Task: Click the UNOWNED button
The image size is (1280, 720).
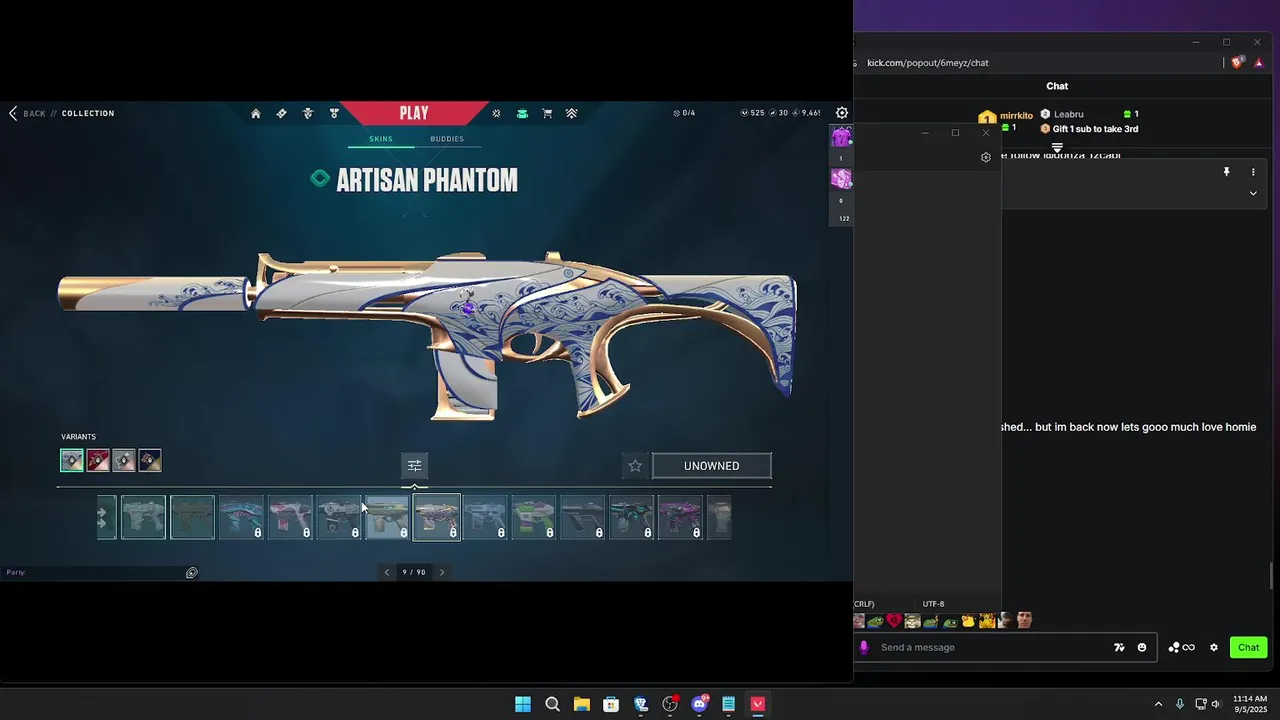Action: [712, 466]
